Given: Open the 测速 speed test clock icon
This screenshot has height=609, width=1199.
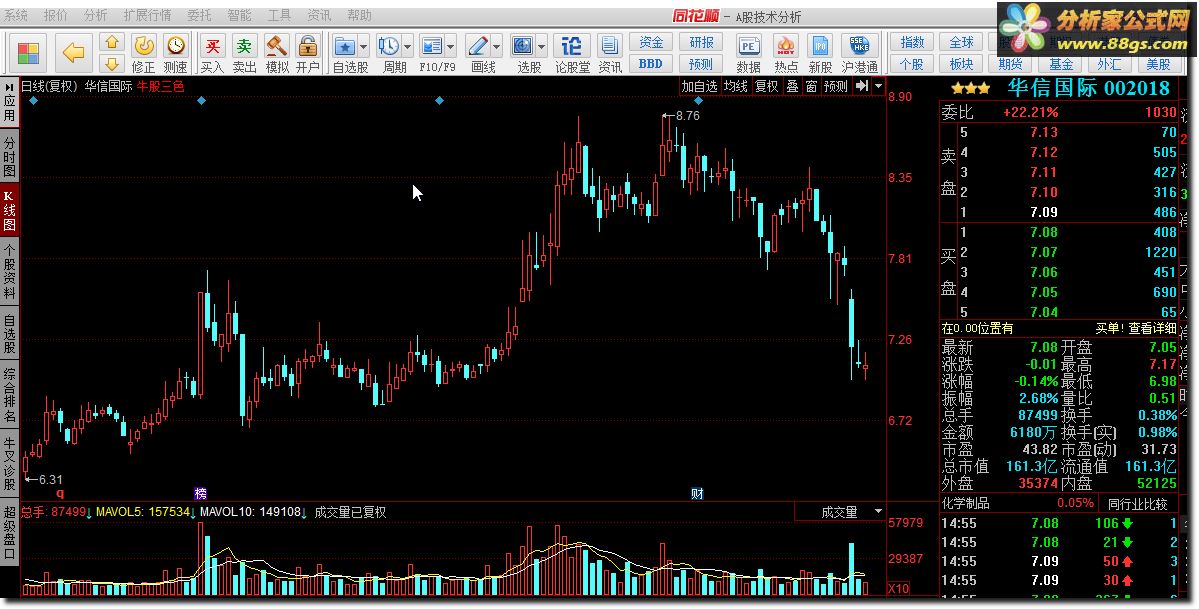Looking at the screenshot, I should coord(176,54).
